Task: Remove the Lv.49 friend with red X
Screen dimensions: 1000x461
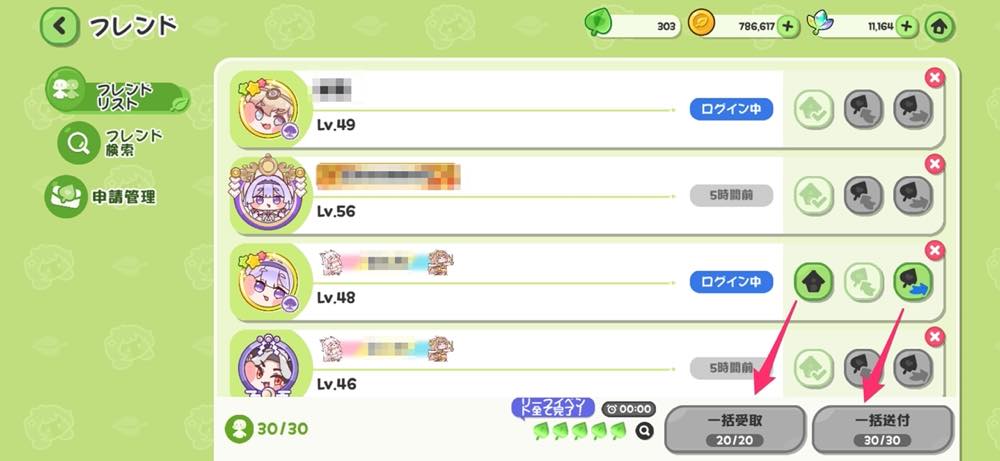Action: coord(935,78)
